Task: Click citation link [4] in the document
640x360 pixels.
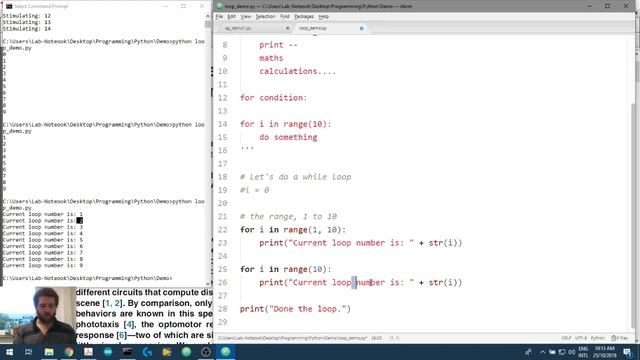Action: (x=129, y=324)
